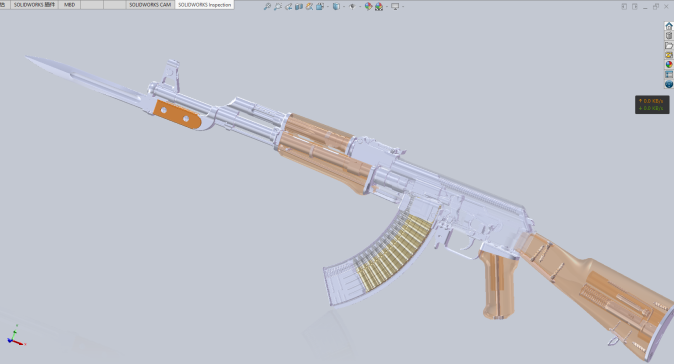Open the View Orientation dropdown arrow
Screen dimensions: 674x364
point(328,6)
